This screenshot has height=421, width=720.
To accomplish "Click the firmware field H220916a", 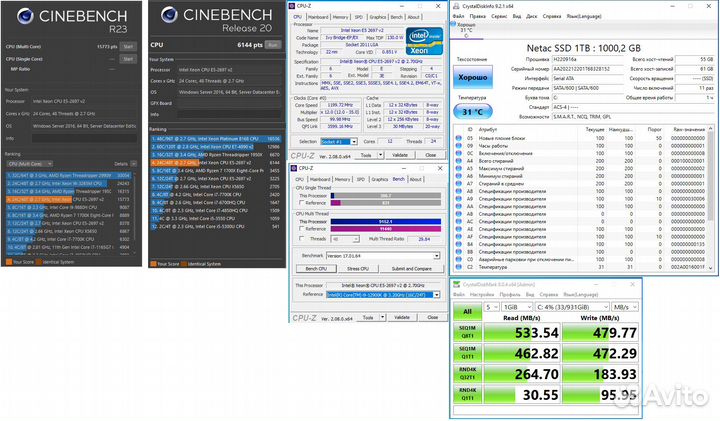I will pos(588,59).
